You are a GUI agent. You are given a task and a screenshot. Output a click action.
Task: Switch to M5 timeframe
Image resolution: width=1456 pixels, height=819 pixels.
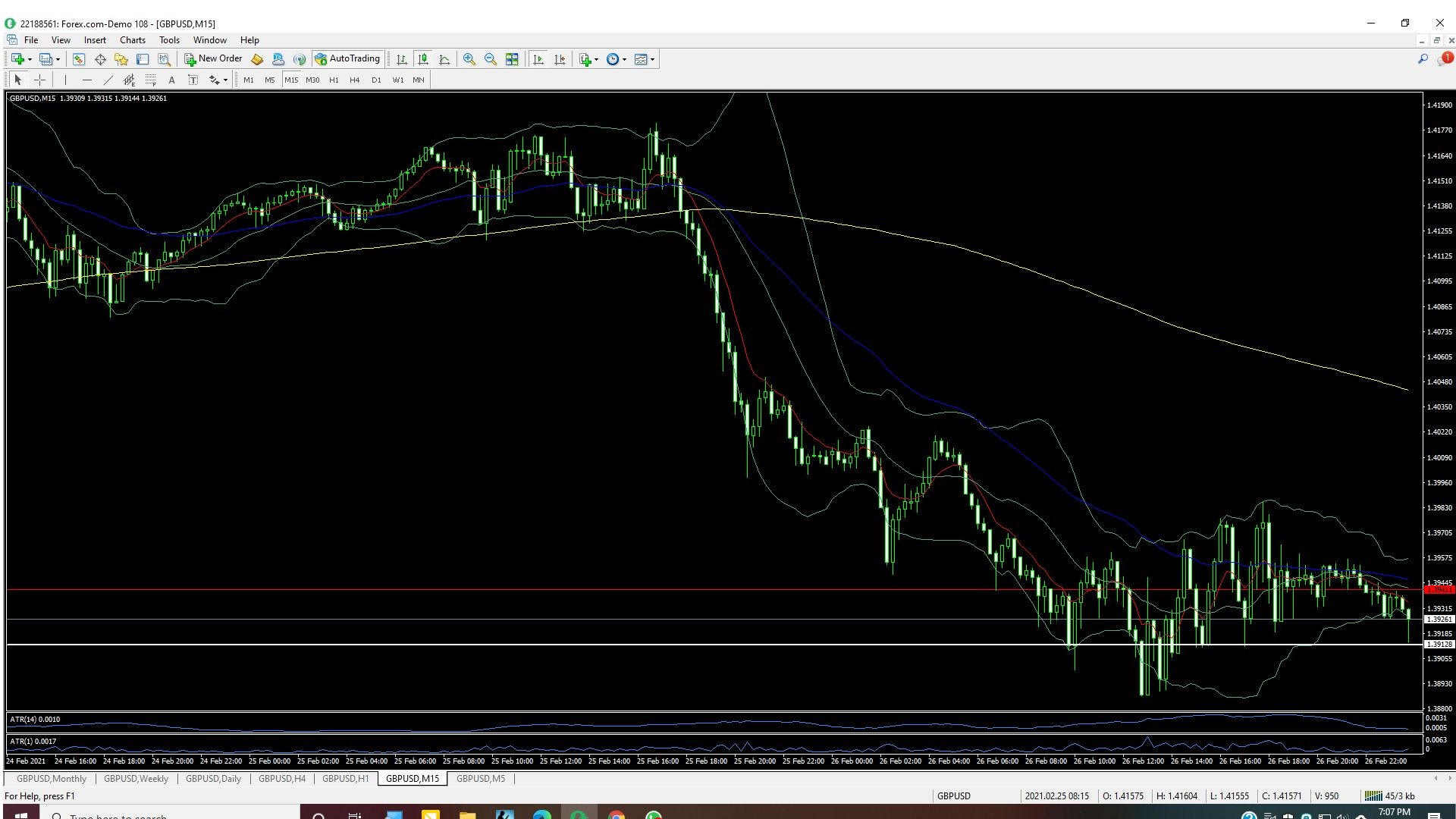pos(270,80)
